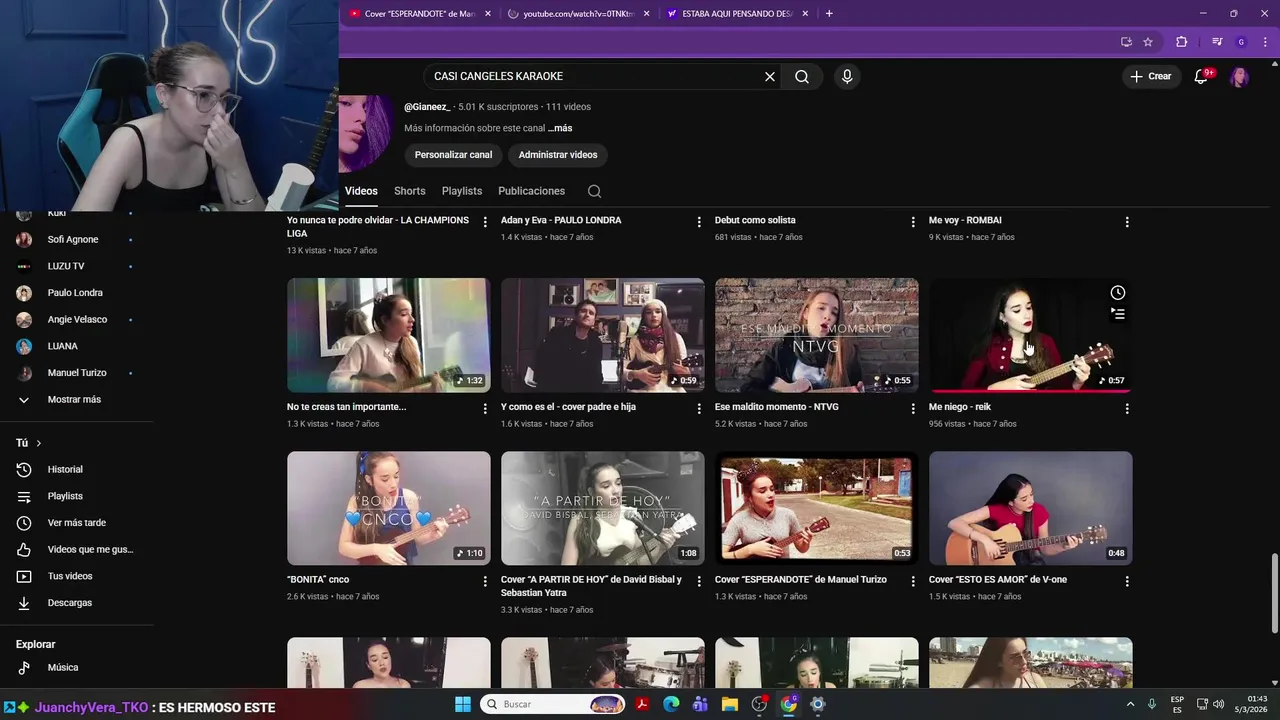Open Chrome three-dot menu
This screenshot has height=720, width=1280.
pyautogui.click(x=1265, y=42)
